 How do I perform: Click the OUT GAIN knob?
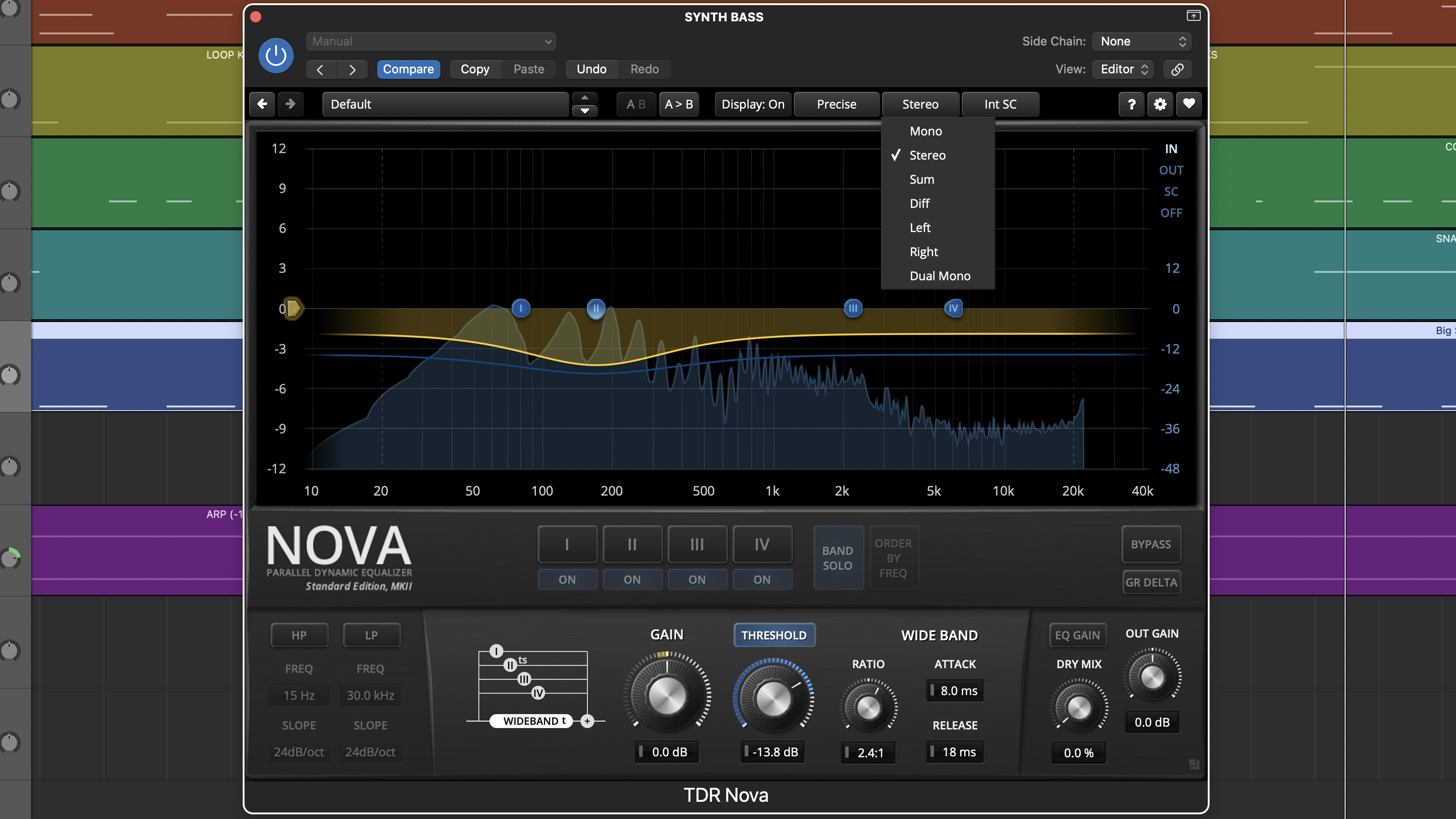(1152, 677)
